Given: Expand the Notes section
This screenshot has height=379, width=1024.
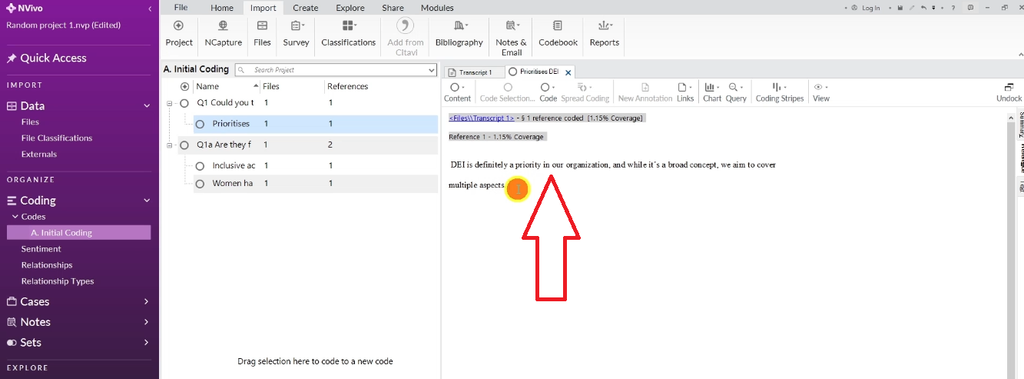Looking at the screenshot, I should pyautogui.click(x=146, y=322).
